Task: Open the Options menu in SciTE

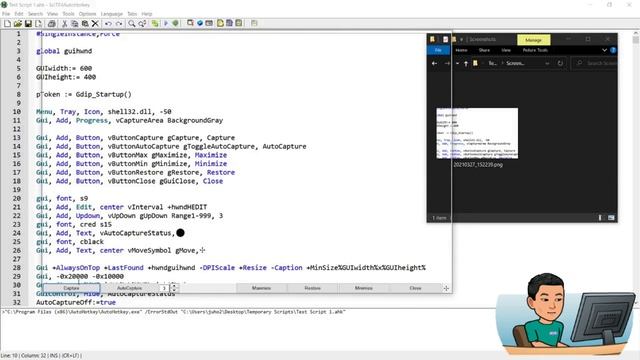Action: click(87, 14)
